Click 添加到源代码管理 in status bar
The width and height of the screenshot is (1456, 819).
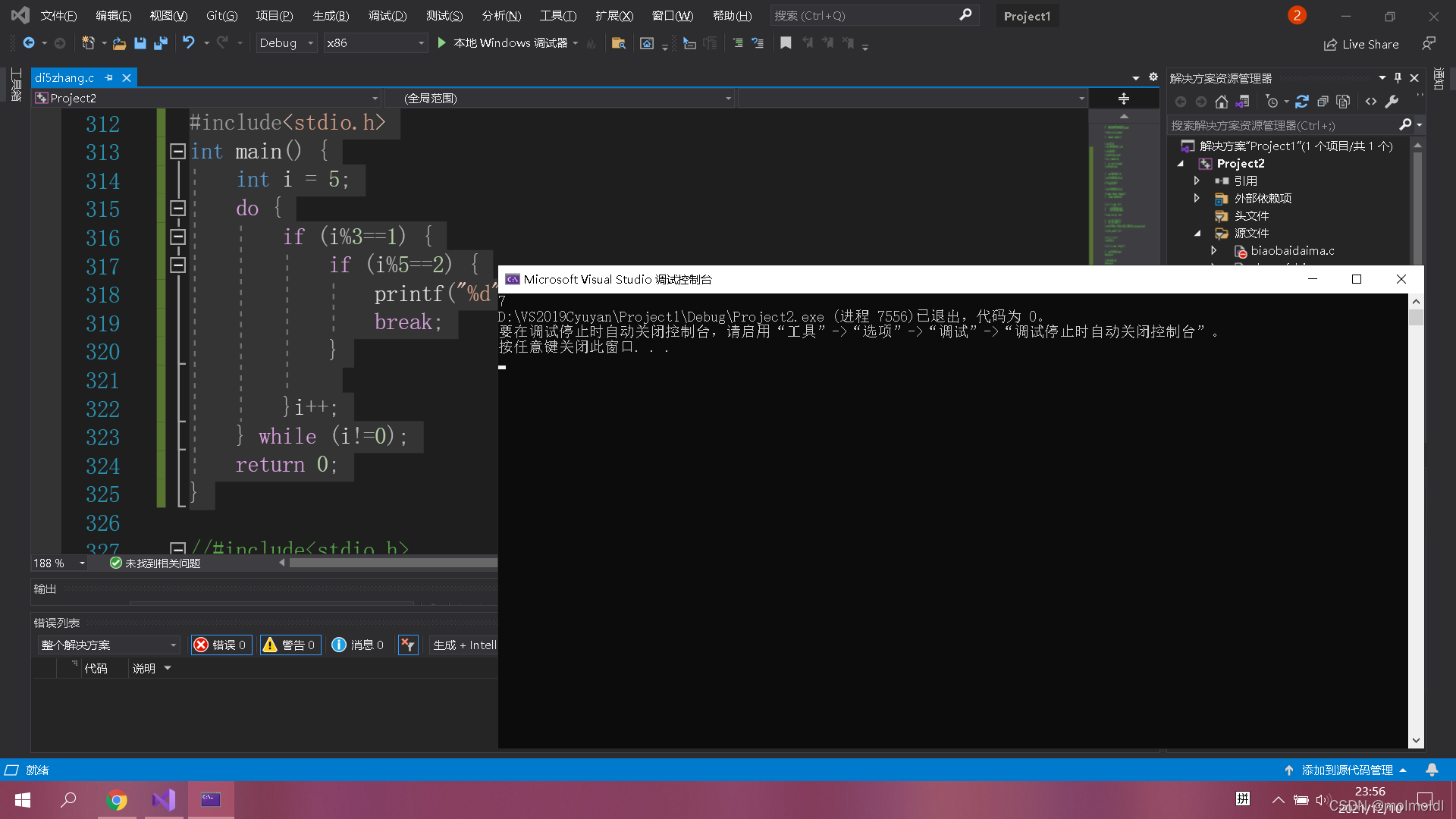(1347, 770)
